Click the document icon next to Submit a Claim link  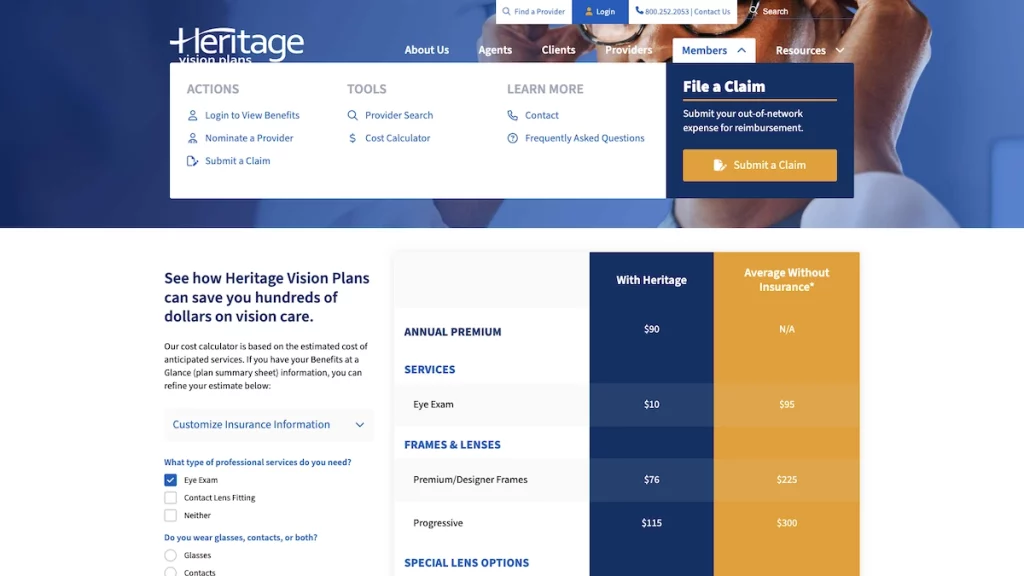(193, 161)
